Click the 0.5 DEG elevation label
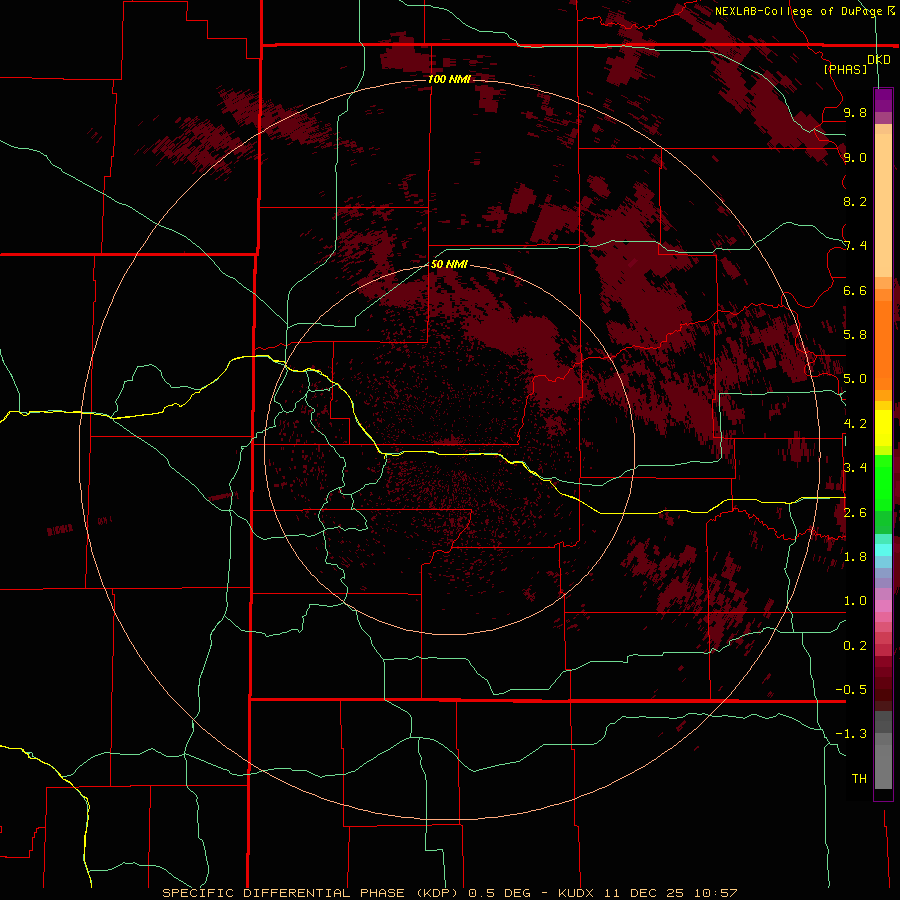Image resolution: width=900 pixels, height=900 pixels. click(x=501, y=893)
